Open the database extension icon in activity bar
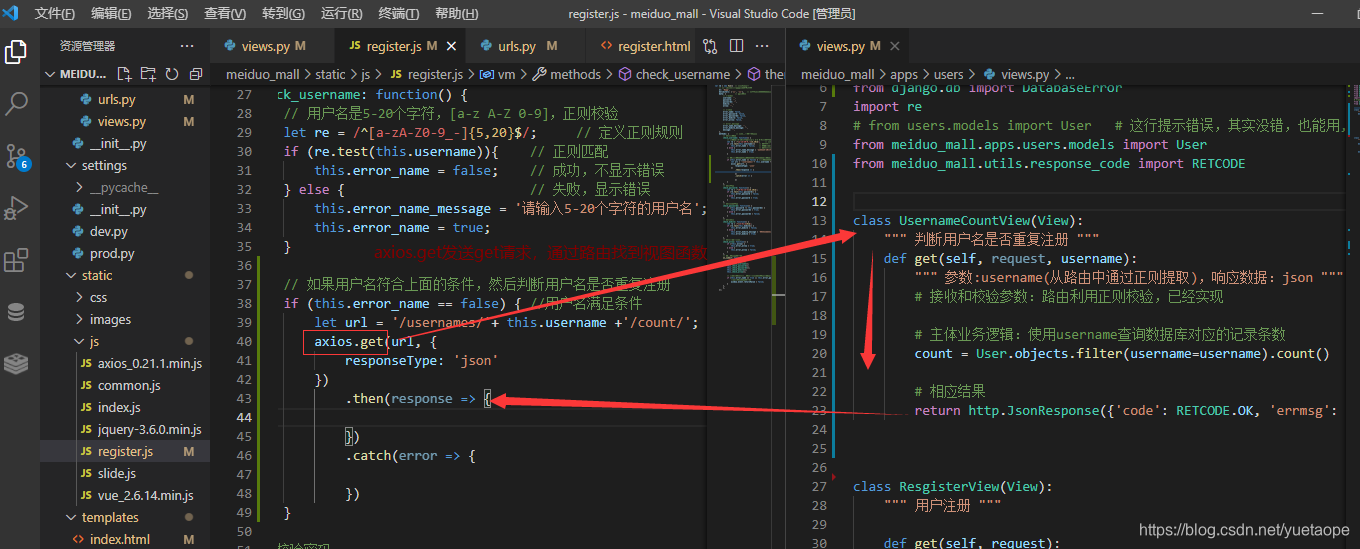Image resolution: width=1360 pixels, height=549 pixels. point(16,313)
